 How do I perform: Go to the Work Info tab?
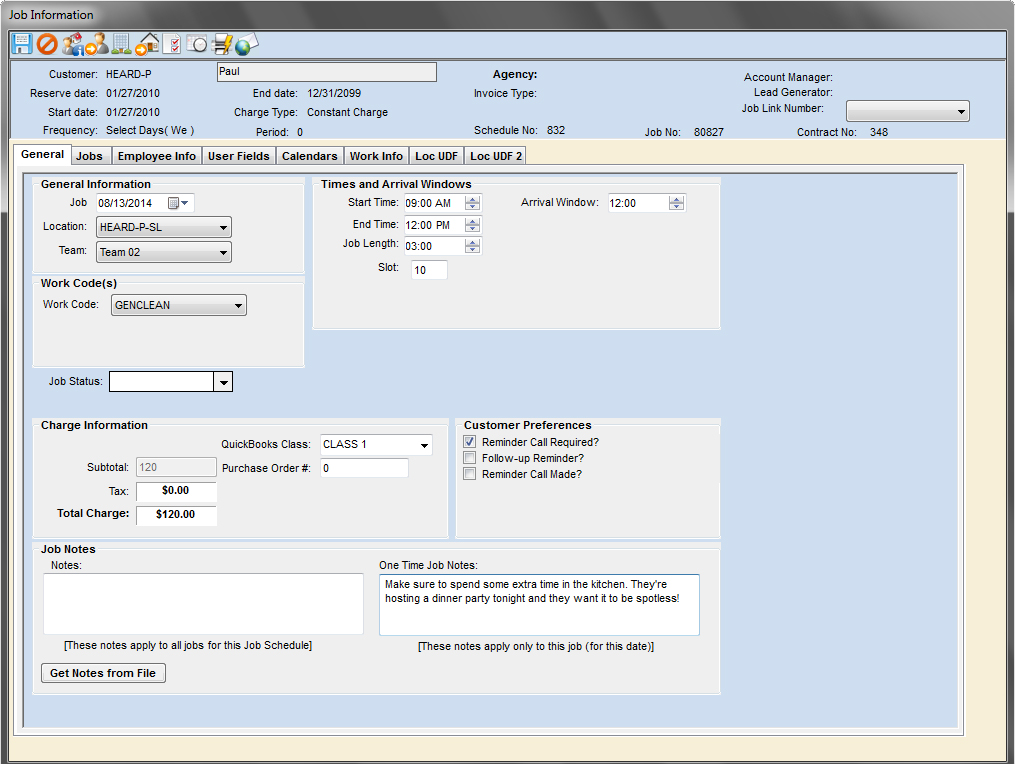376,156
